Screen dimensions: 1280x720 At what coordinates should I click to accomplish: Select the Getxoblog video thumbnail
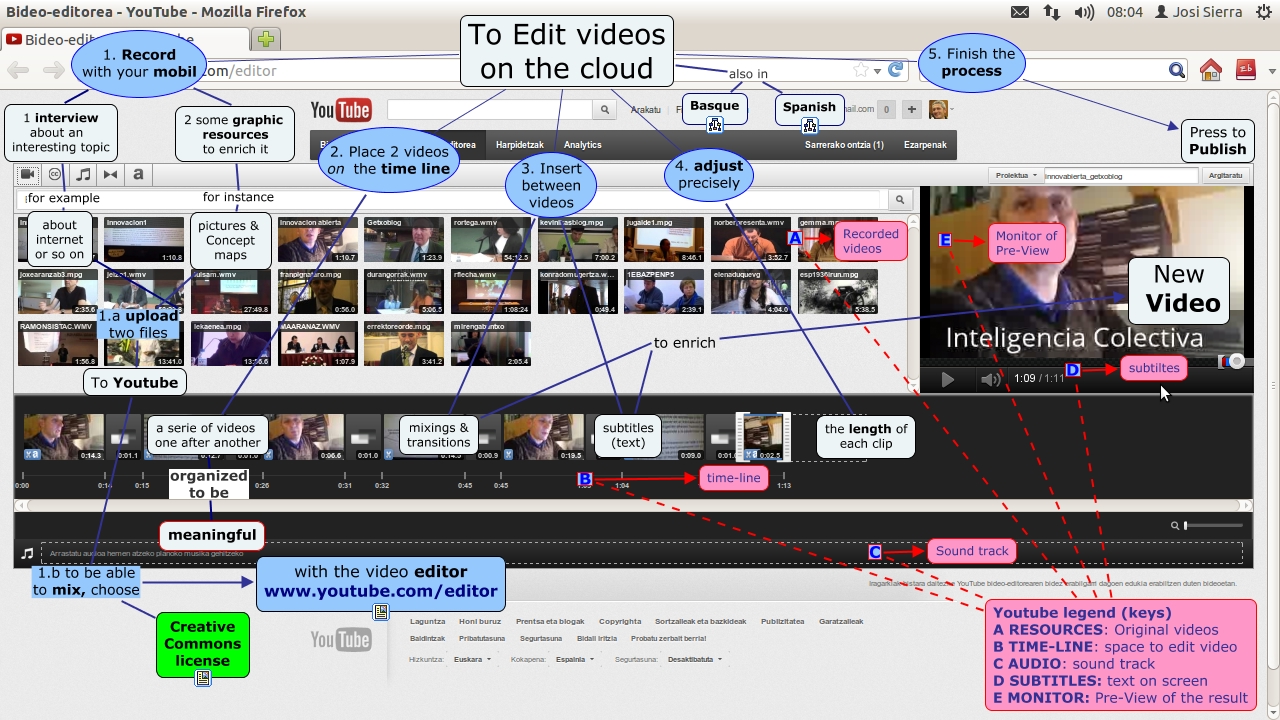pos(404,239)
